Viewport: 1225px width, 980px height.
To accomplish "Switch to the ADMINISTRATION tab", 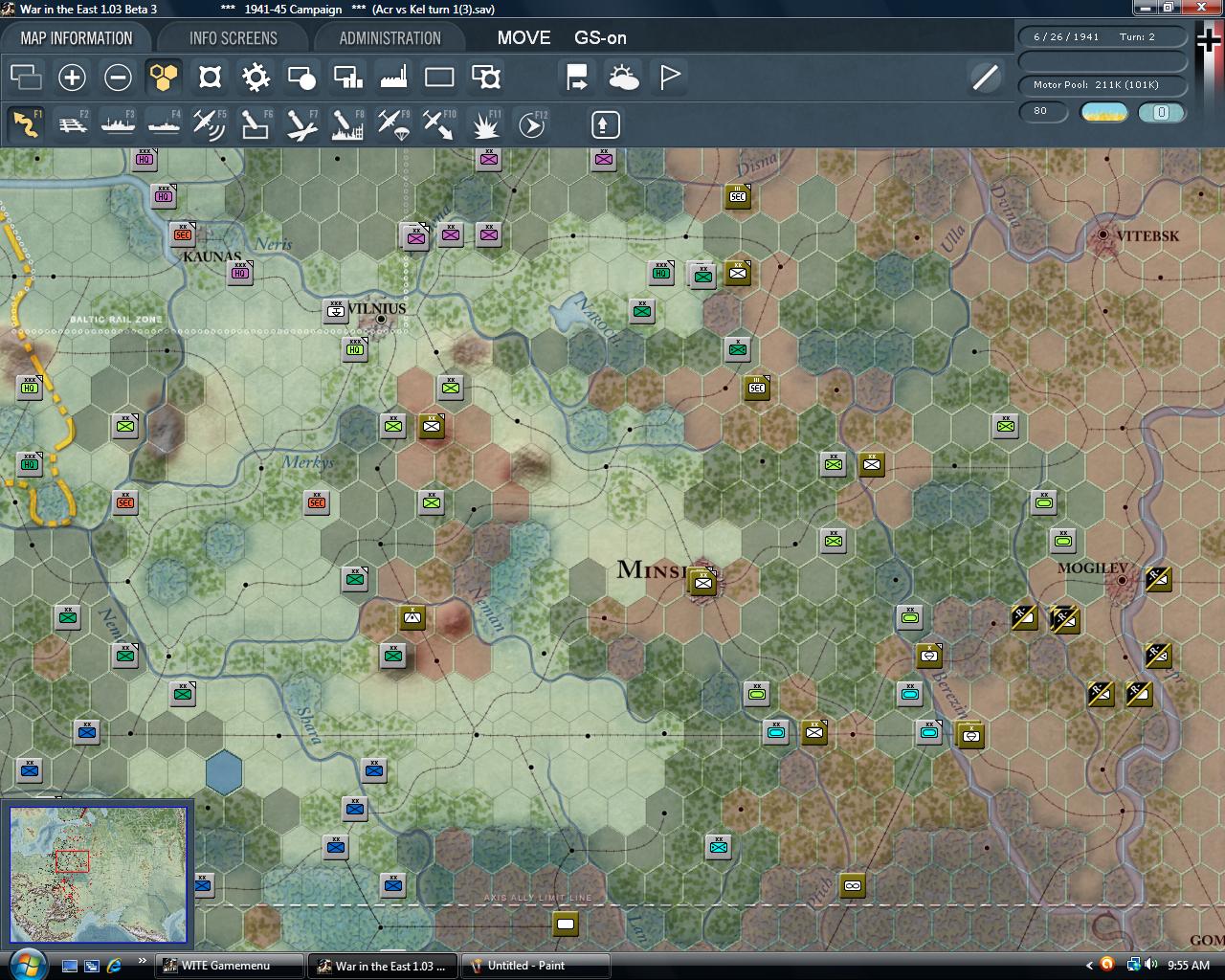I will click(388, 37).
